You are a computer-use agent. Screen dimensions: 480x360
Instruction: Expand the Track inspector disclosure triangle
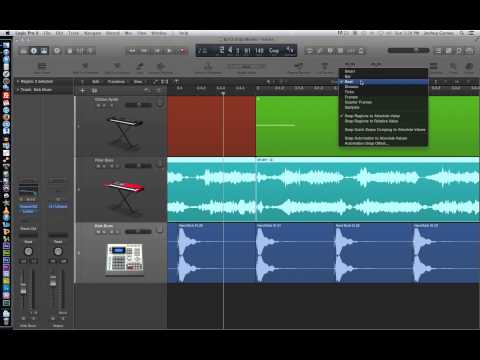tap(18, 90)
